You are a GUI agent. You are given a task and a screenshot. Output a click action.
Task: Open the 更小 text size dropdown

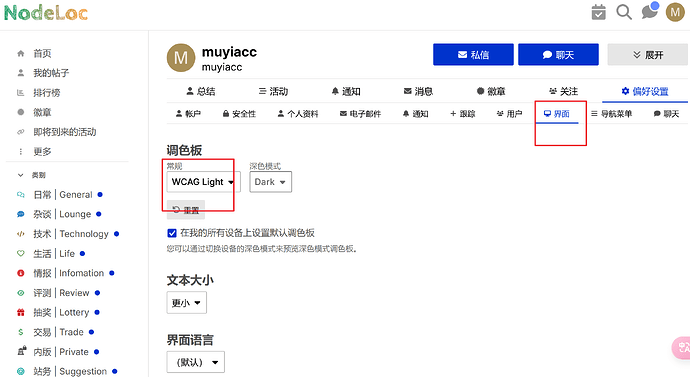pyautogui.click(x=186, y=303)
